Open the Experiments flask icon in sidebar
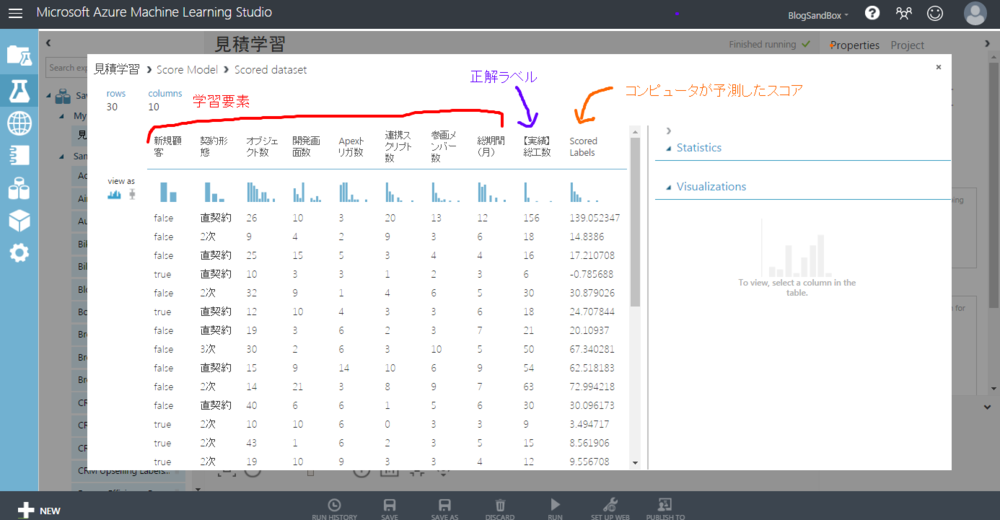The width and height of the screenshot is (1000, 520). [x=19, y=91]
